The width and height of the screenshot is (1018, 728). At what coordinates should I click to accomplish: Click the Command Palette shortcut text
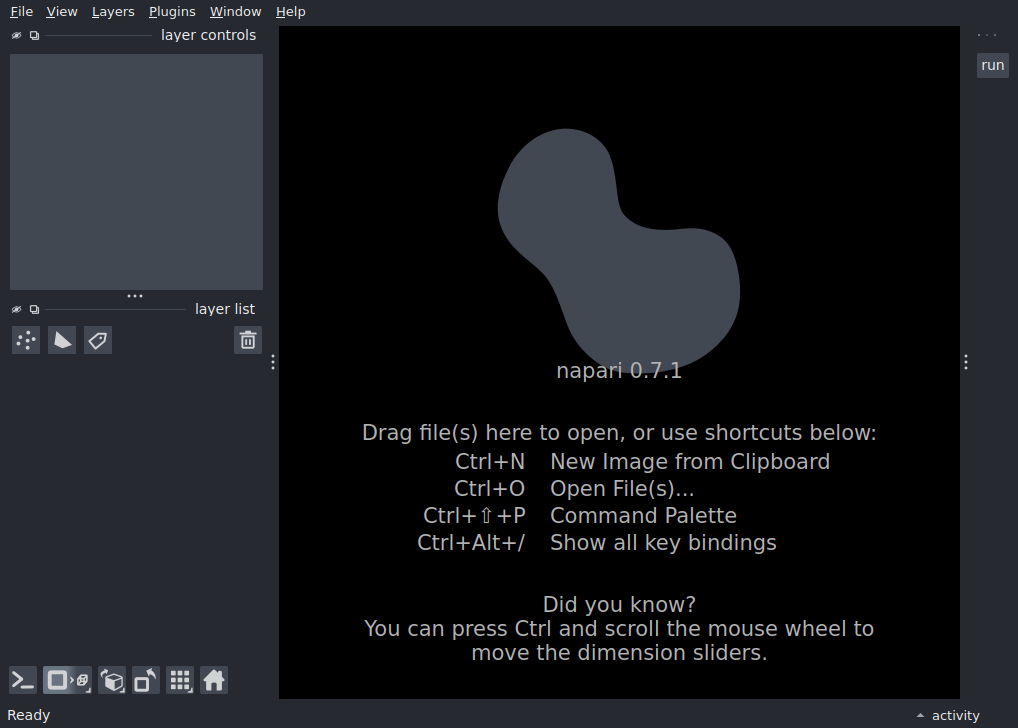pos(643,516)
